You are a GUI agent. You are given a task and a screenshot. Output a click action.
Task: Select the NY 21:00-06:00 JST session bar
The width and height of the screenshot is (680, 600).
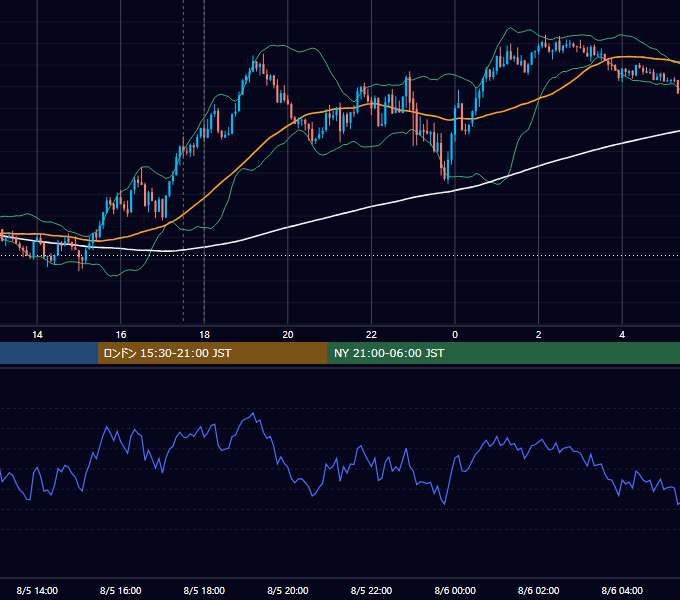(x=503, y=353)
